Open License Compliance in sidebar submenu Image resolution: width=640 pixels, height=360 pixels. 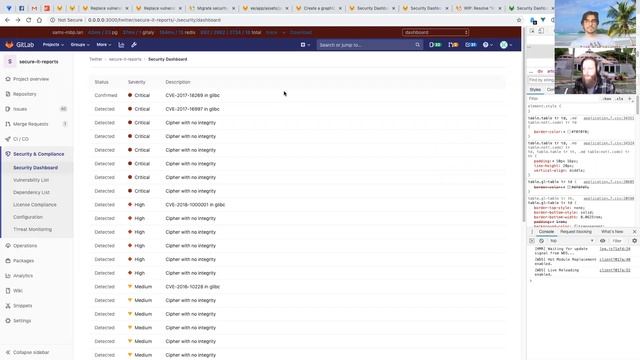click(35, 205)
